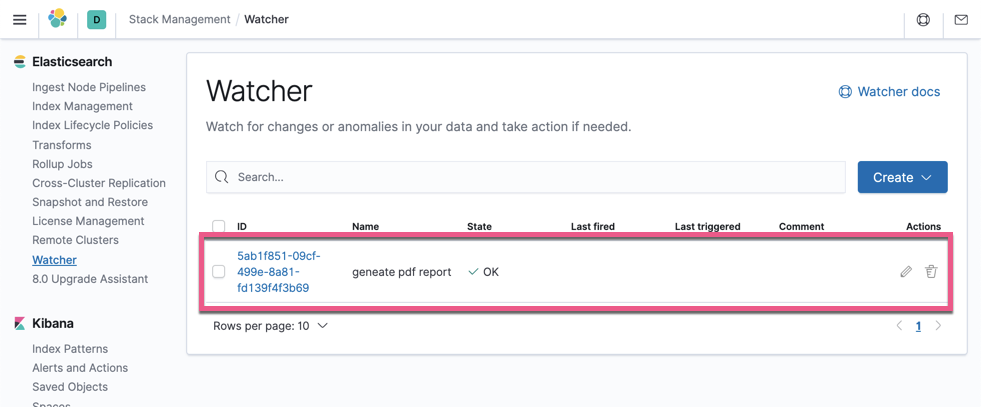Screen dimensions: 981x407
Task: Go to previous page arrow
Action: coord(900,326)
